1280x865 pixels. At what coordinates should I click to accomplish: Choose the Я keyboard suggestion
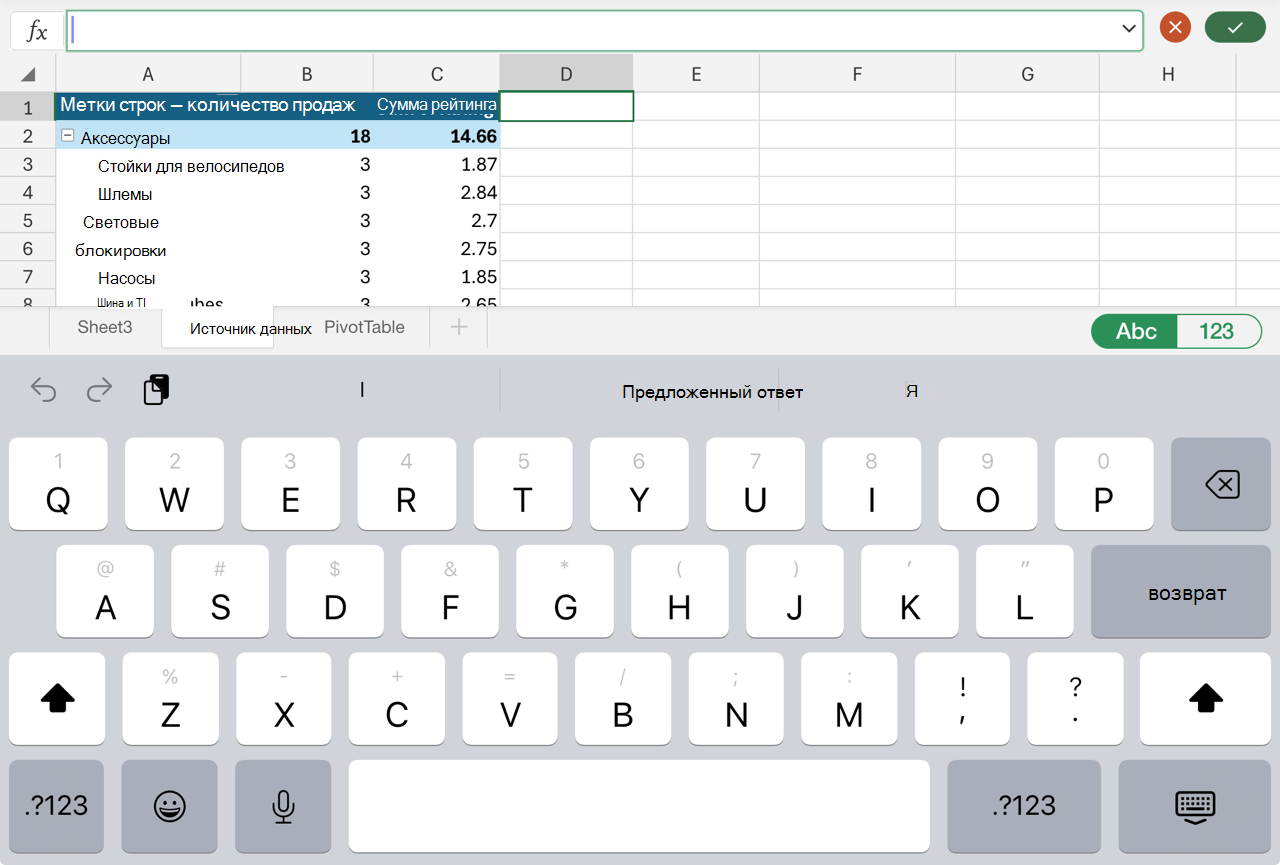pyautogui.click(x=912, y=392)
